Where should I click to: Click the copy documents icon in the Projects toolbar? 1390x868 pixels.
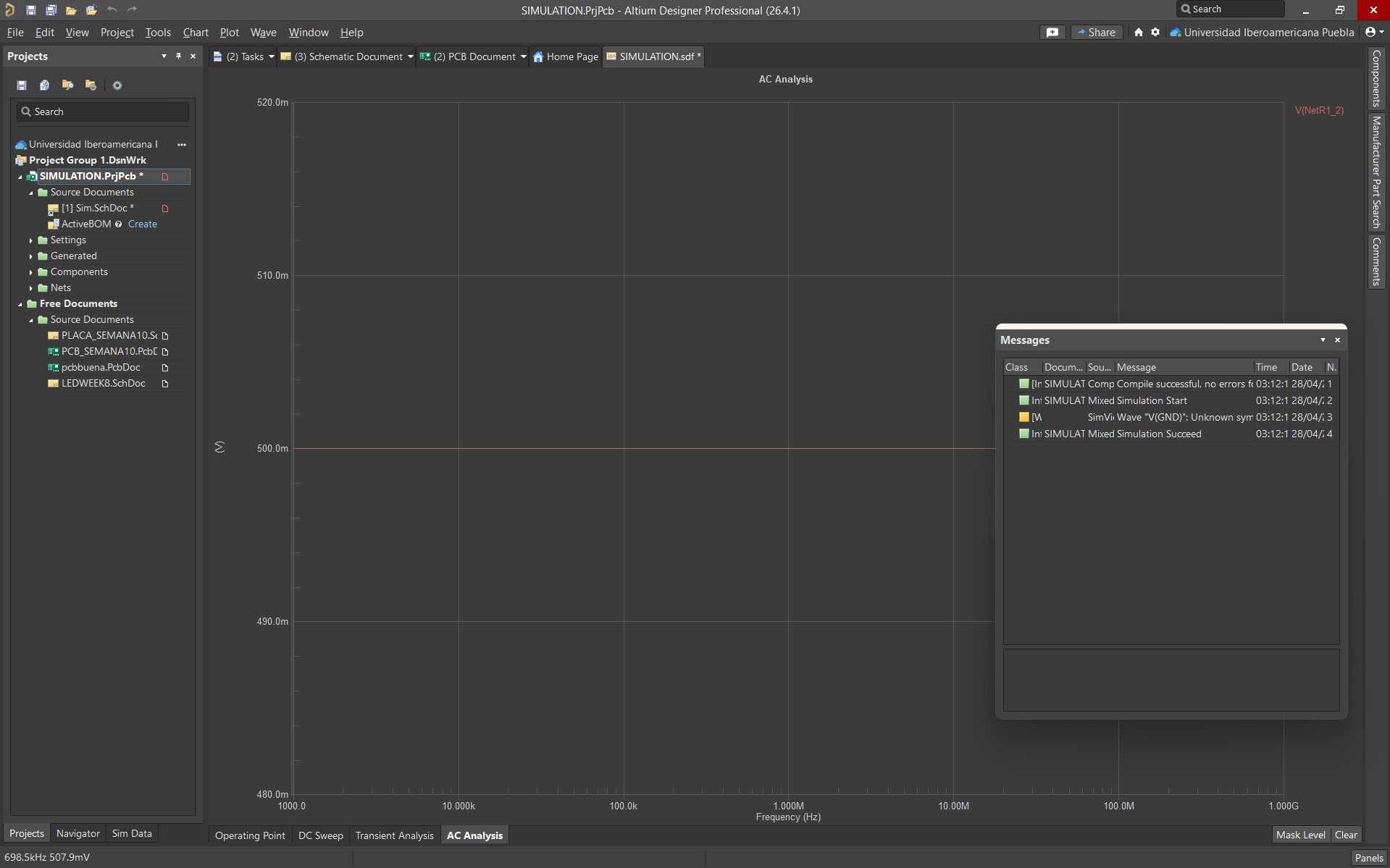pos(44,85)
